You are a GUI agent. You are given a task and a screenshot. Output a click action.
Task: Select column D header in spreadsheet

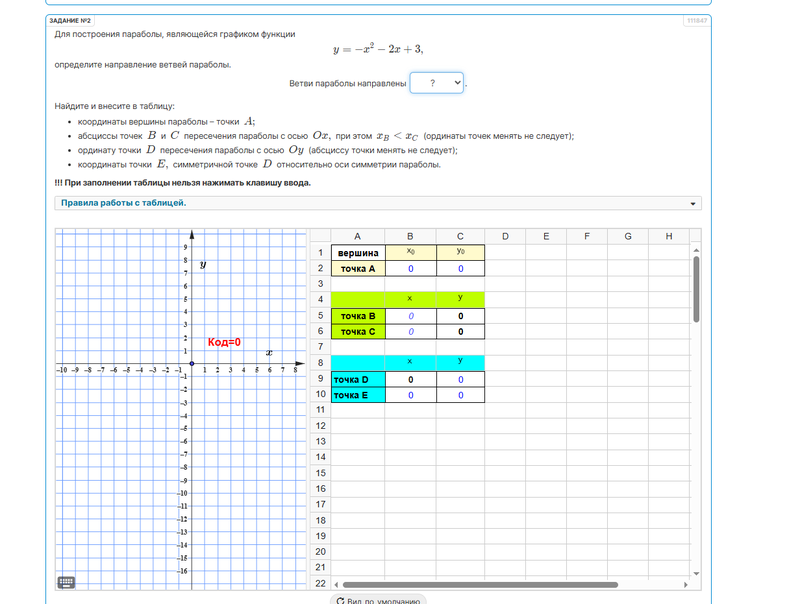pyautogui.click(x=505, y=237)
